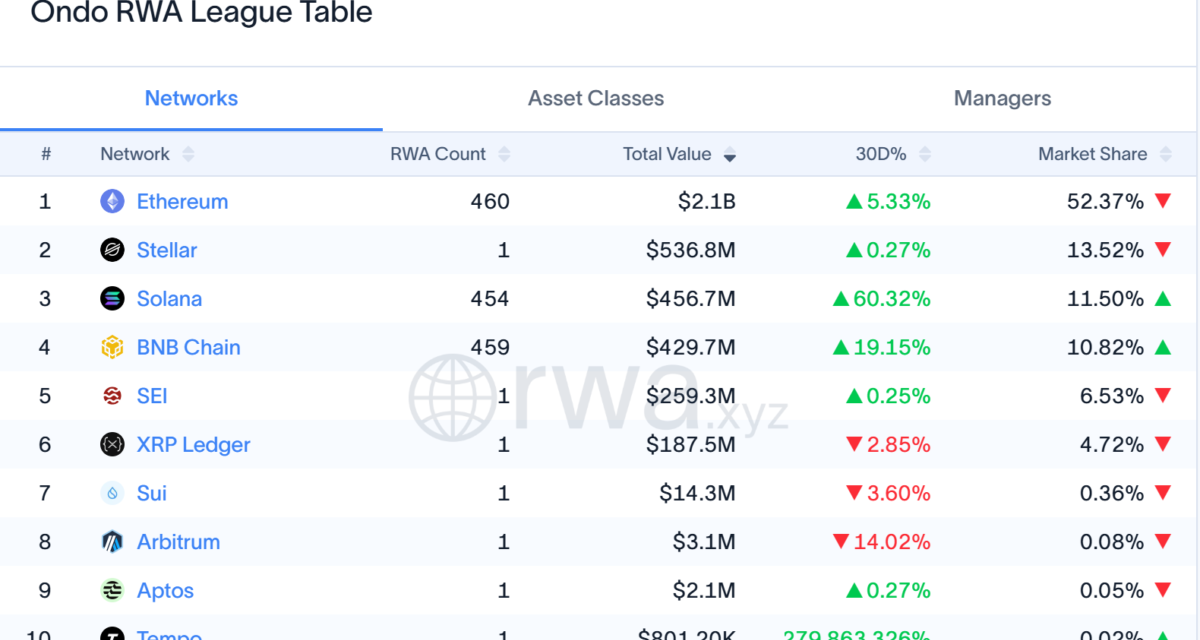This screenshot has height=640, width=1200.
Task: Click the XRP Ledger logo icon
Action: [x=112, y=444]
